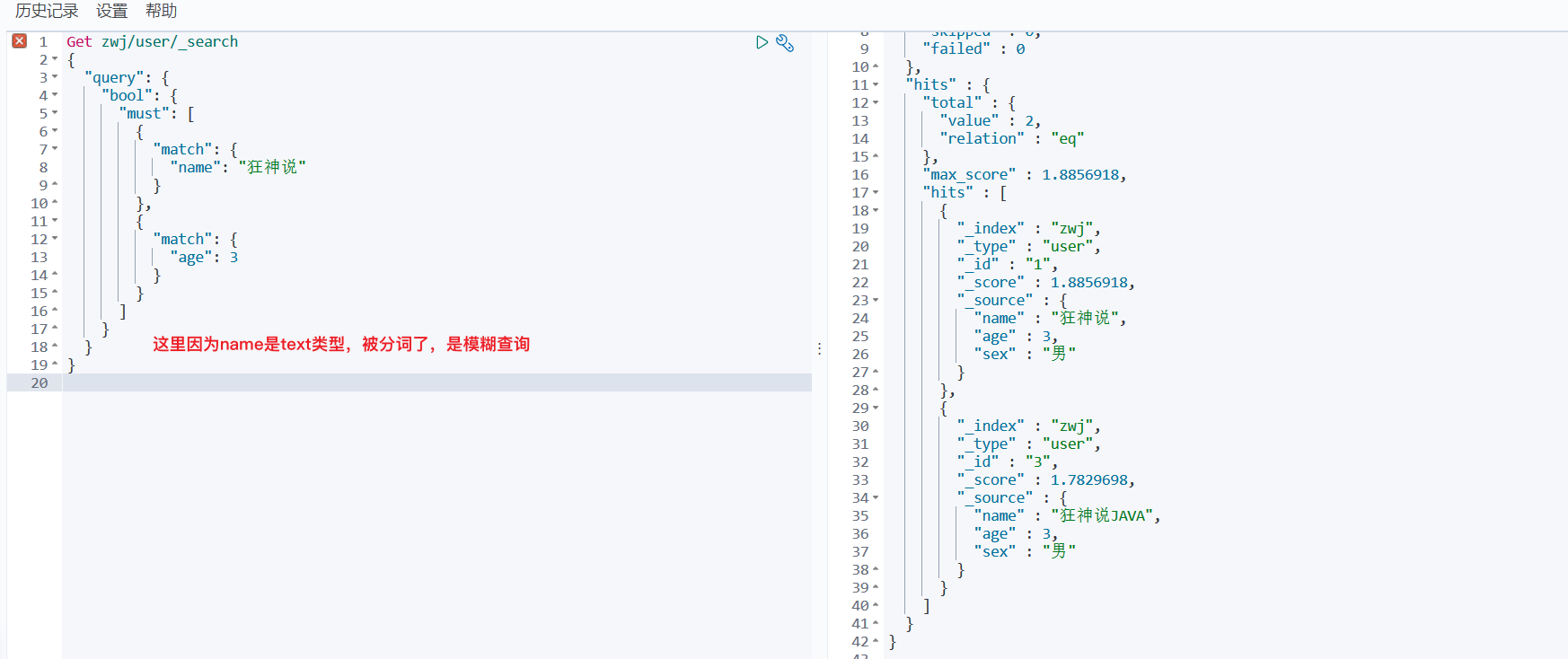Click line number 20 in the request gutter
Image resolution: width=1568 pixels, height=659 pixels.
click(40, 382)
